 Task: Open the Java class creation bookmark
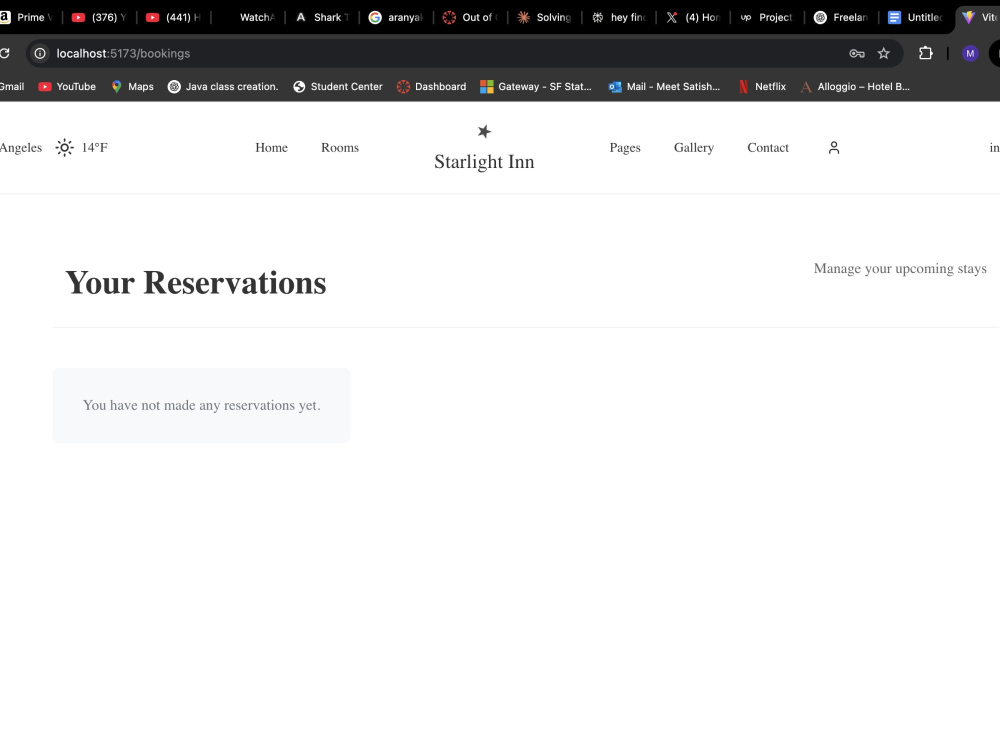223,87
